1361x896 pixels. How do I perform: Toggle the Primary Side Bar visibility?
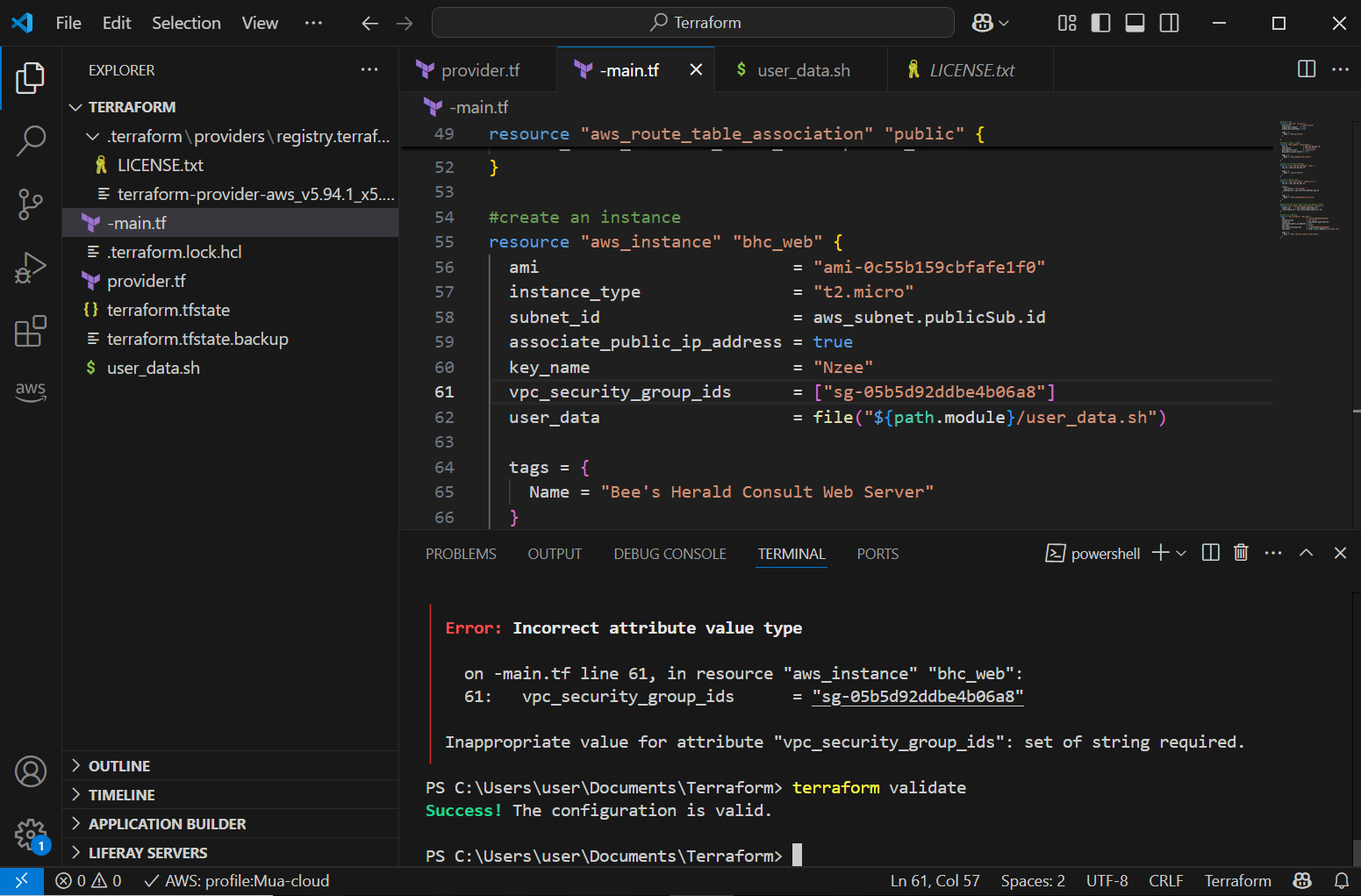[1100, 24]
